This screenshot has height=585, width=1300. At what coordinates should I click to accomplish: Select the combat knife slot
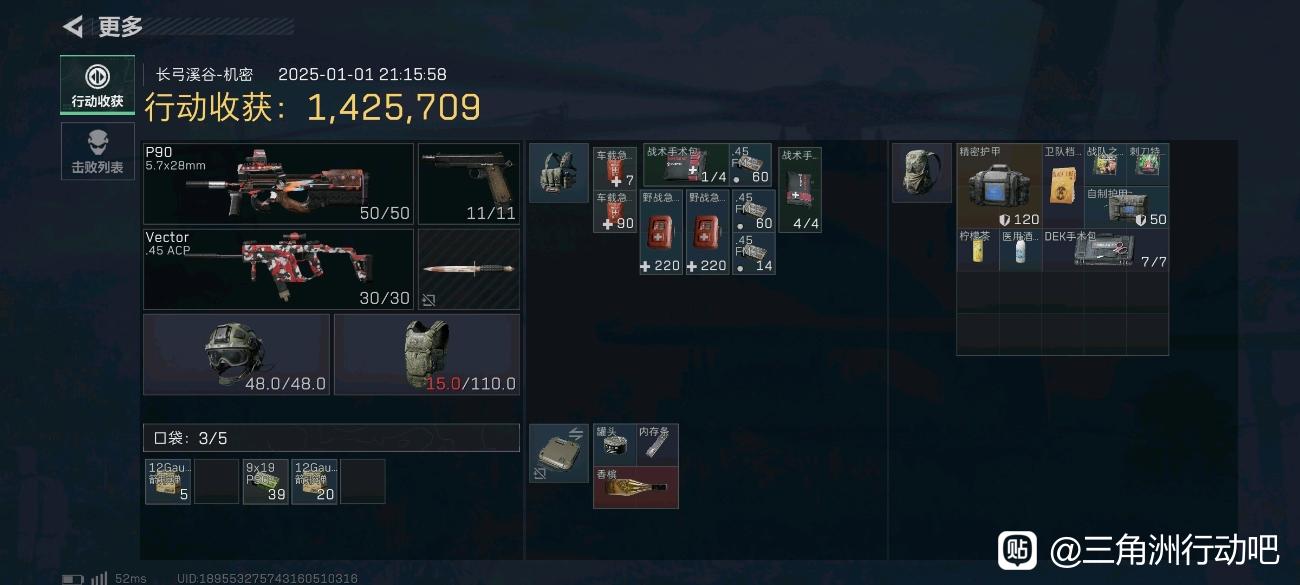(x=469, y=269)
